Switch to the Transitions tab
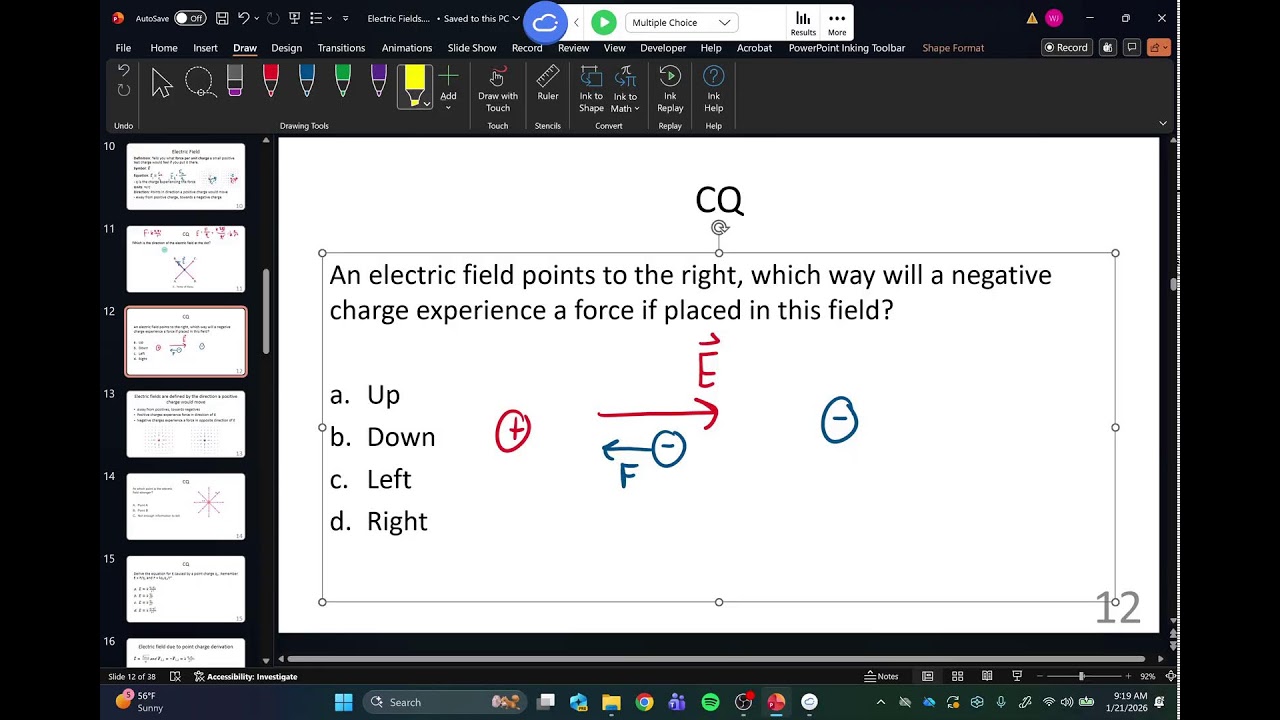This screenshot has width=1280, height=720. point(341,48)
